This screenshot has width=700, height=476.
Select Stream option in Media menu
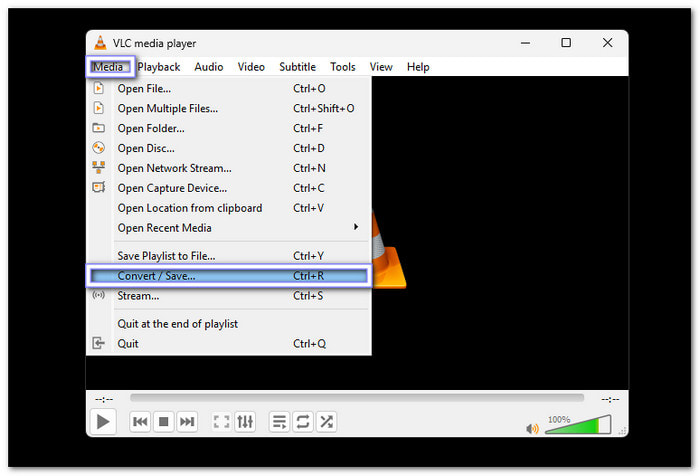139,295
